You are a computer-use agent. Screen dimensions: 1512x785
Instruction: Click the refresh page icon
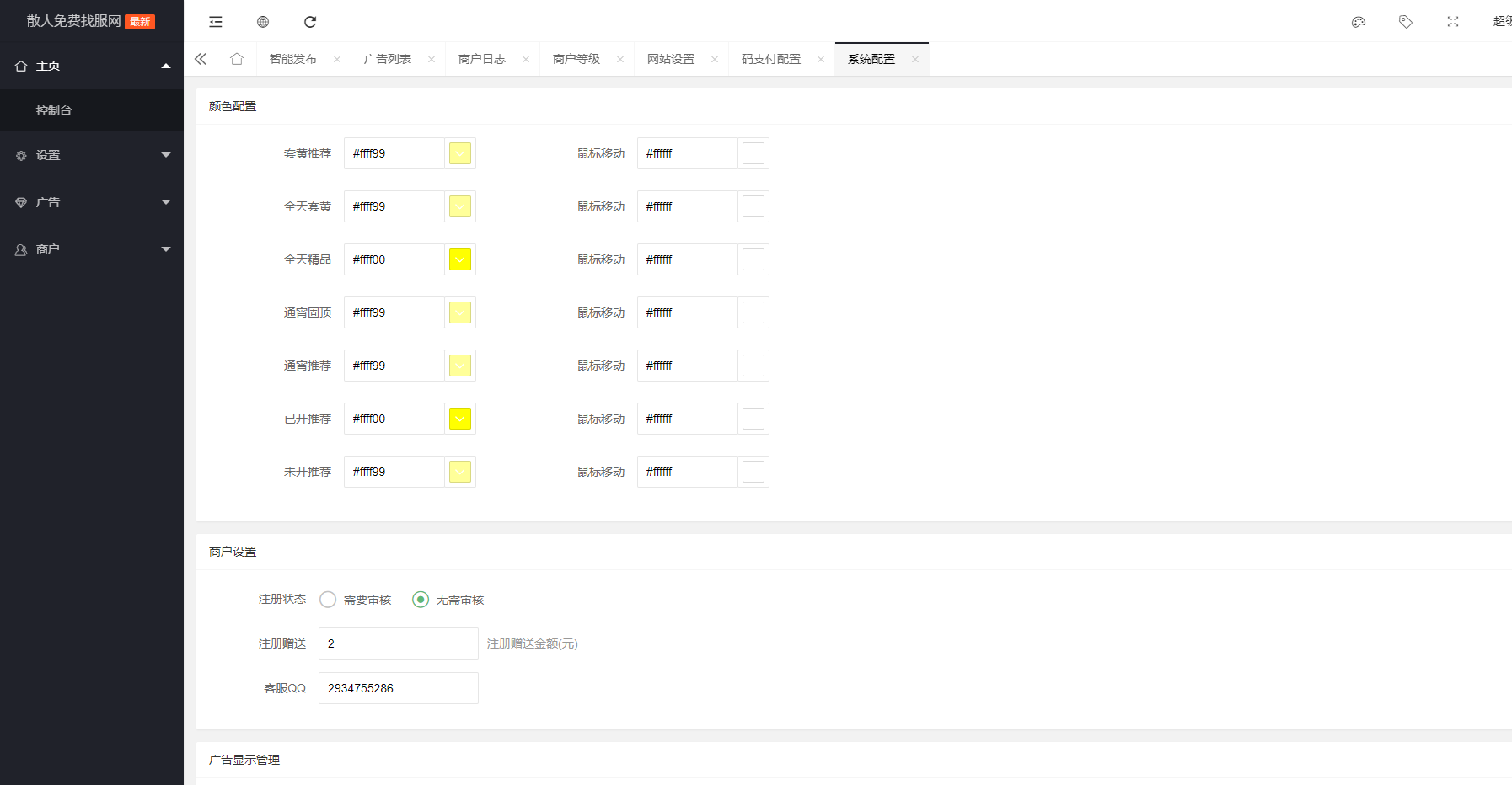[x=310, y=22]
